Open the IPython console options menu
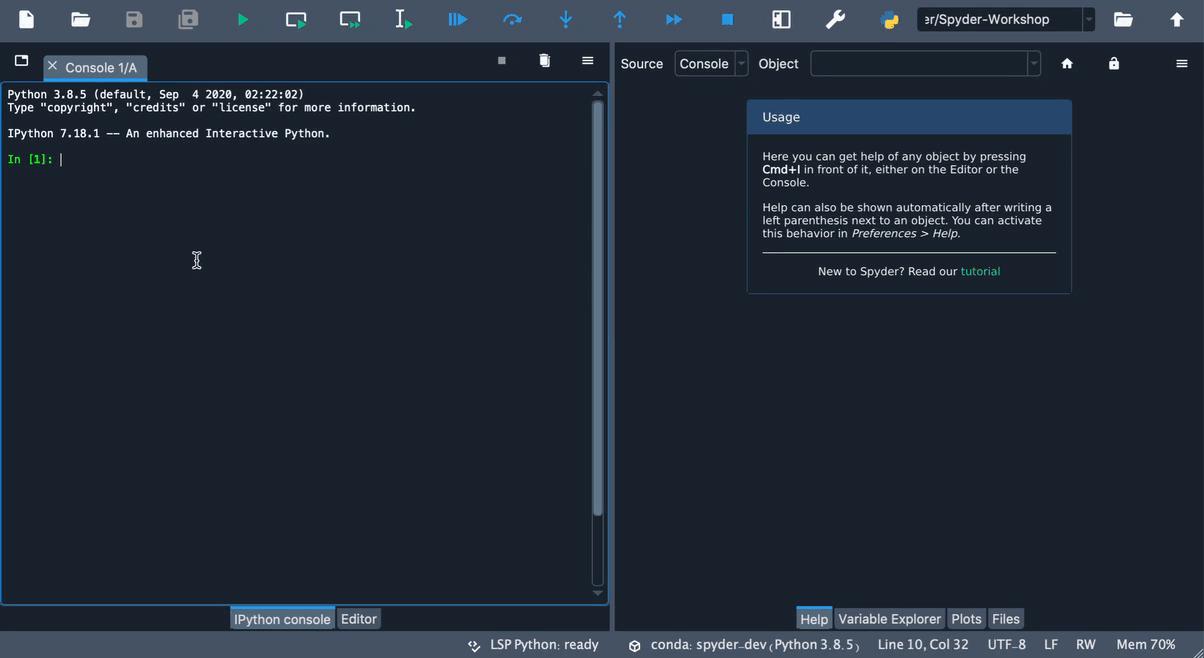This screenshot has height=658, width=1204. point(587,60)
